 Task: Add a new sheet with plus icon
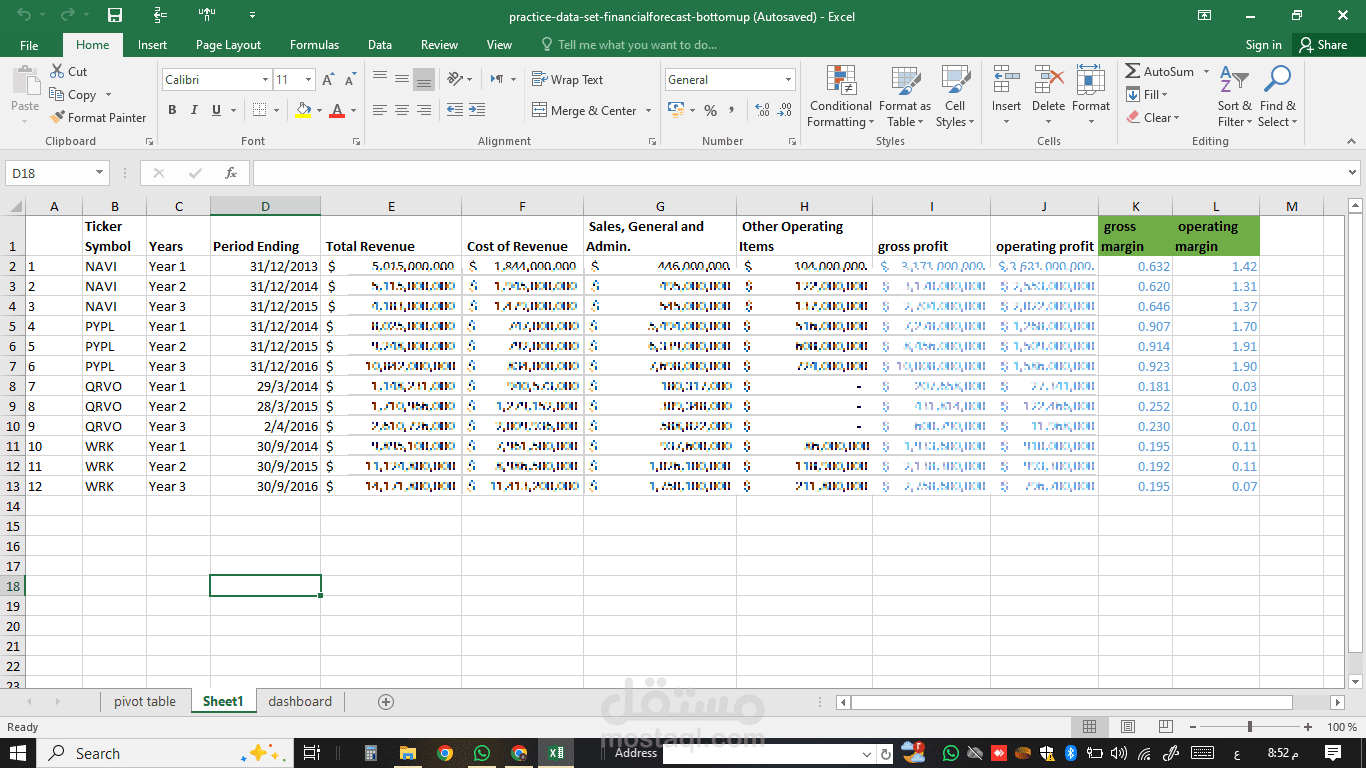386,702
